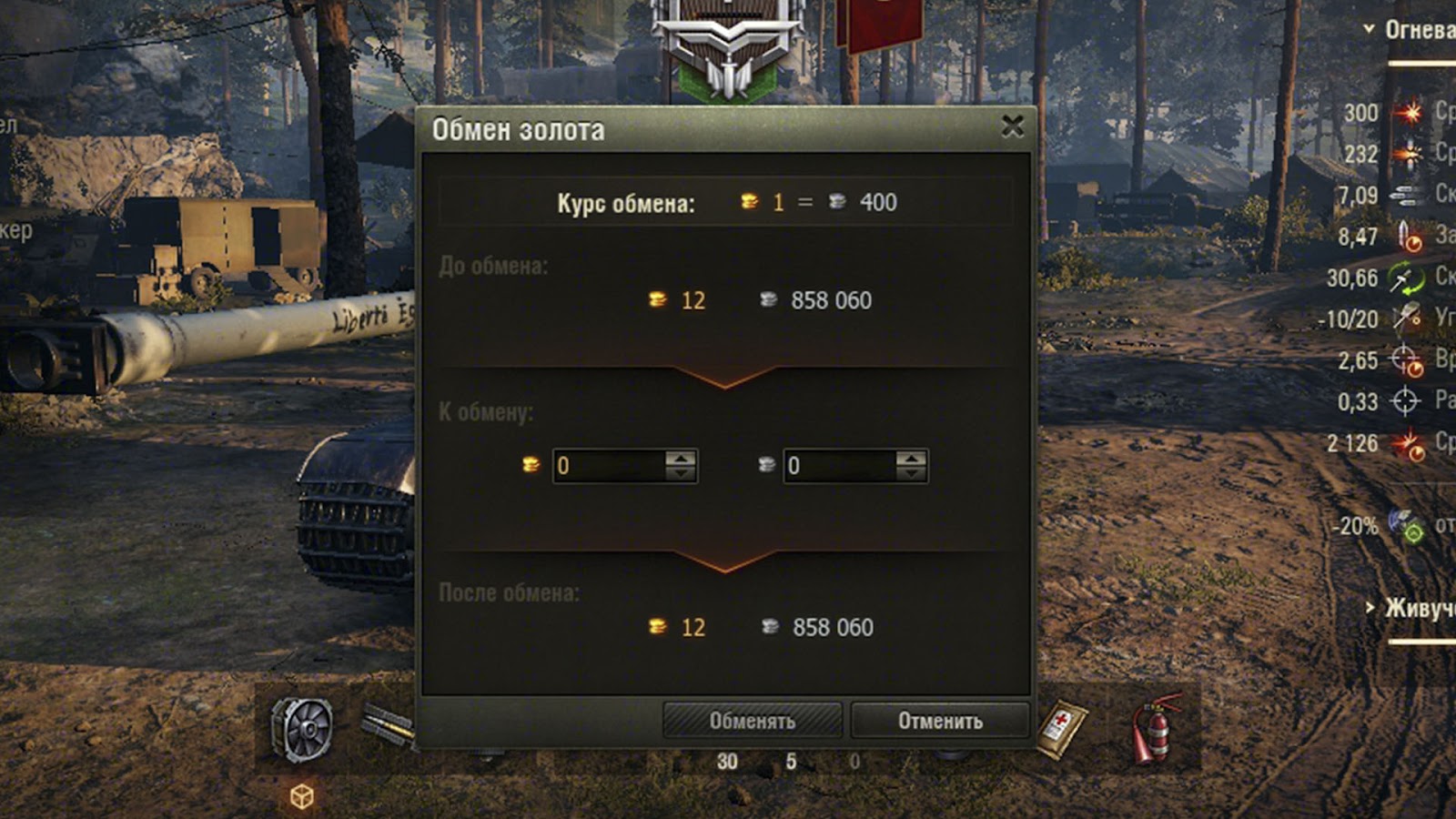Click the orange cube icon below equipment
The image size is (1456, 819).
[302, 796]
